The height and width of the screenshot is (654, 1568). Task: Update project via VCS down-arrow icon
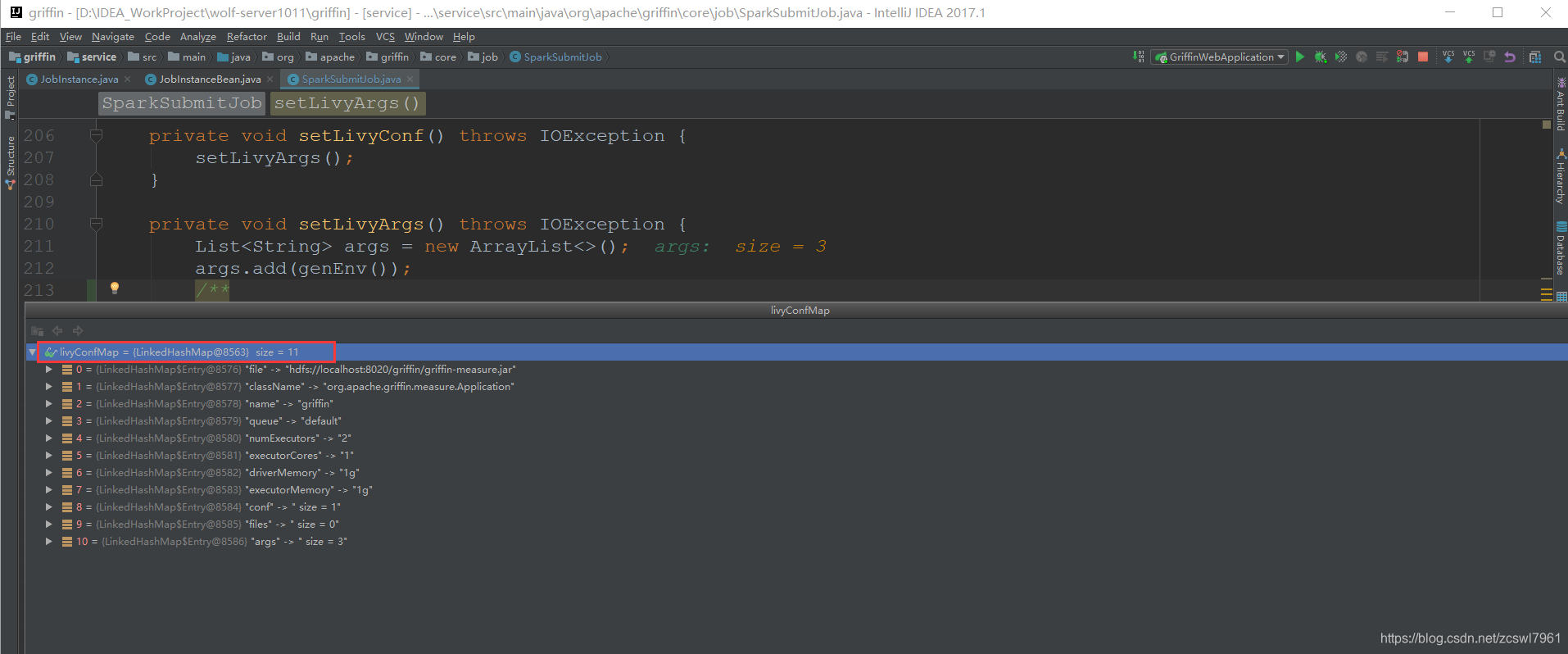tap(1448, 57)
